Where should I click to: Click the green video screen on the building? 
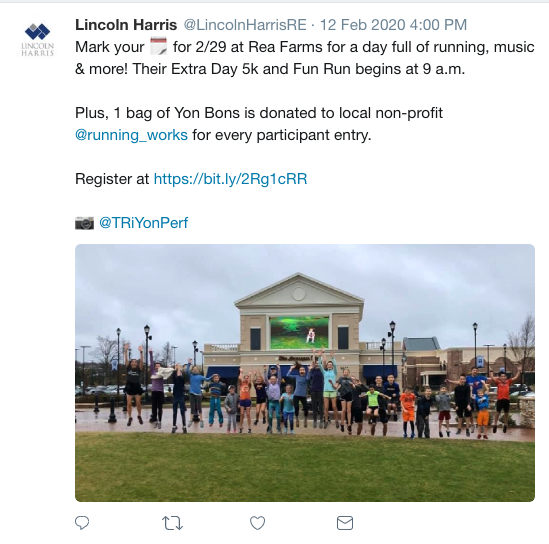[299, 333]
